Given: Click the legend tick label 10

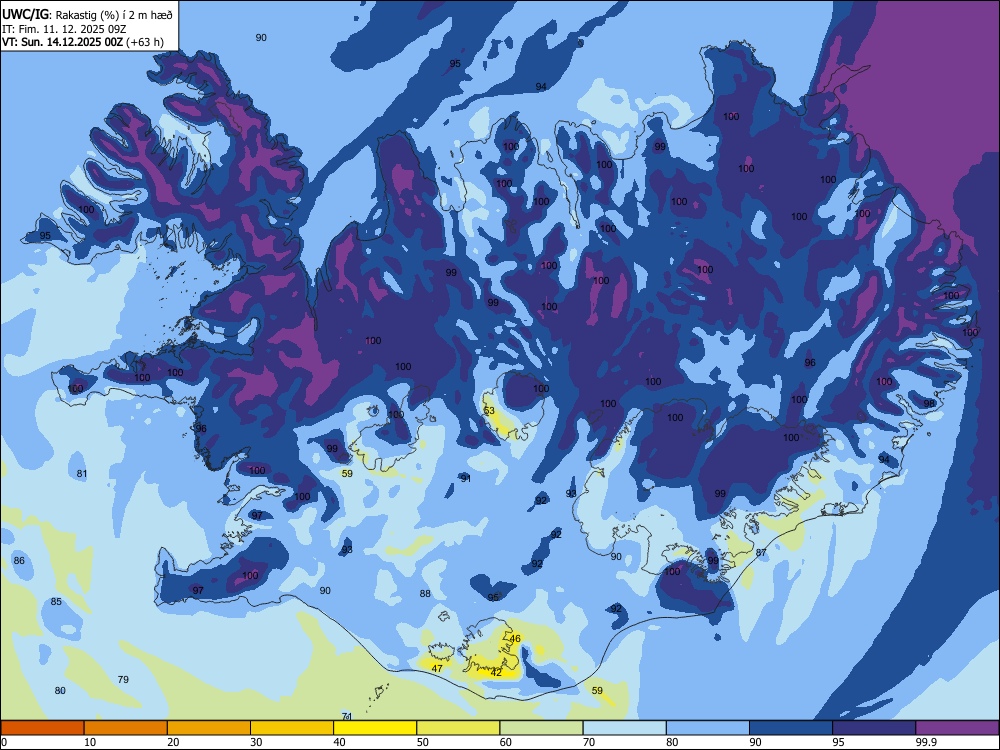Looking at the screenshot, I should [90, 742].
